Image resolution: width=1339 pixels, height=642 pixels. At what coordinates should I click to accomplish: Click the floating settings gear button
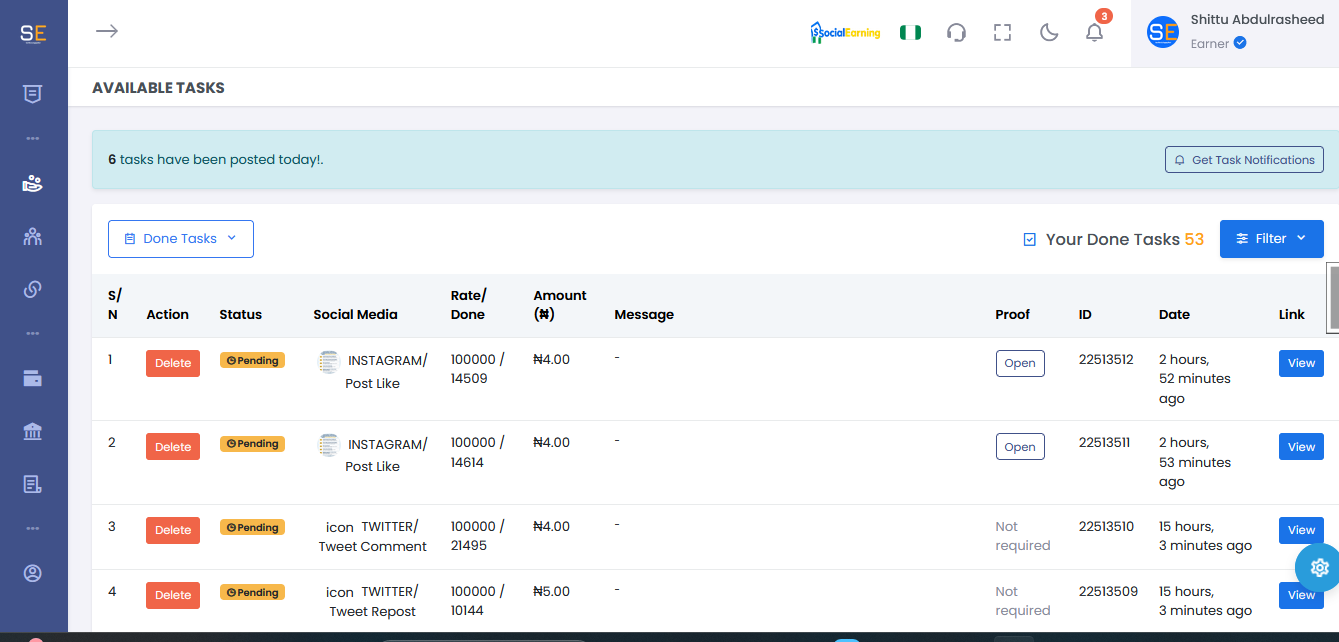(x=1319, y=567)
